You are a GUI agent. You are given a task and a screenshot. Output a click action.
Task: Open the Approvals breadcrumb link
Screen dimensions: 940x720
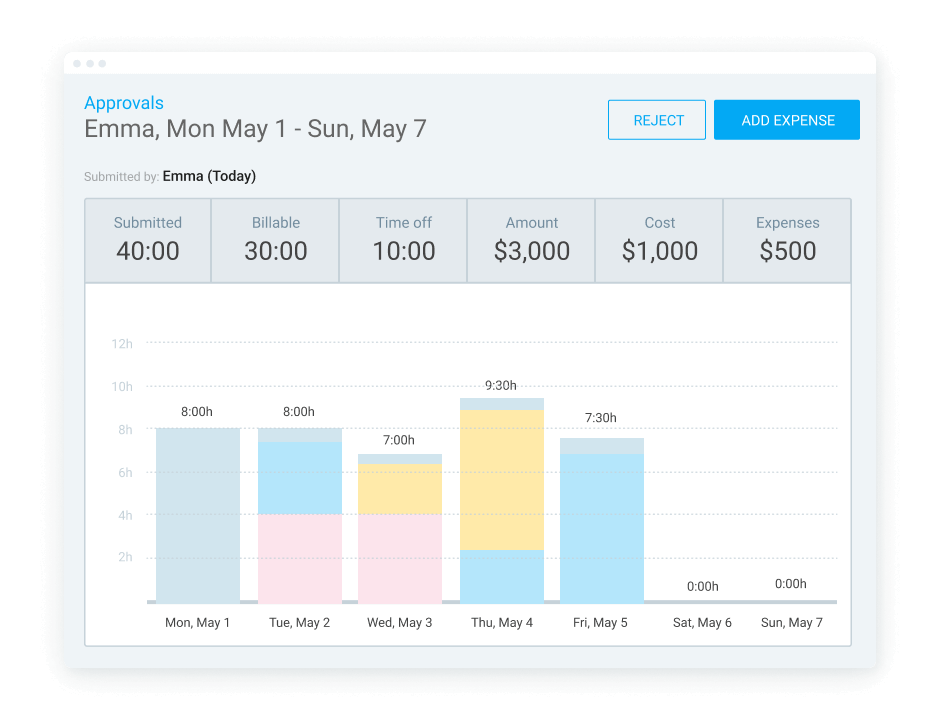(x=124, y=103)
